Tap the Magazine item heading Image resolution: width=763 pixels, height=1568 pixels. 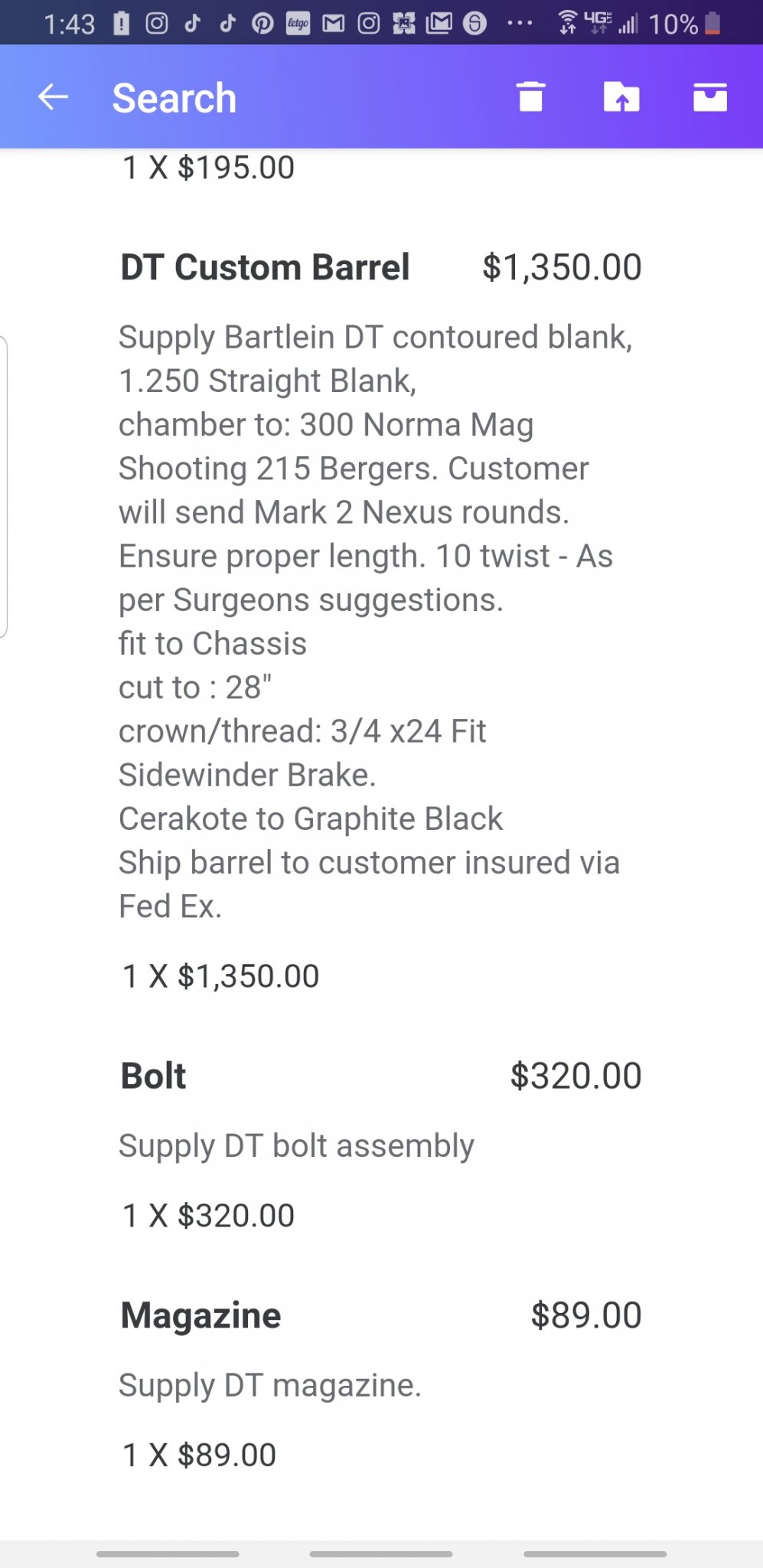tap(201, 1315)
